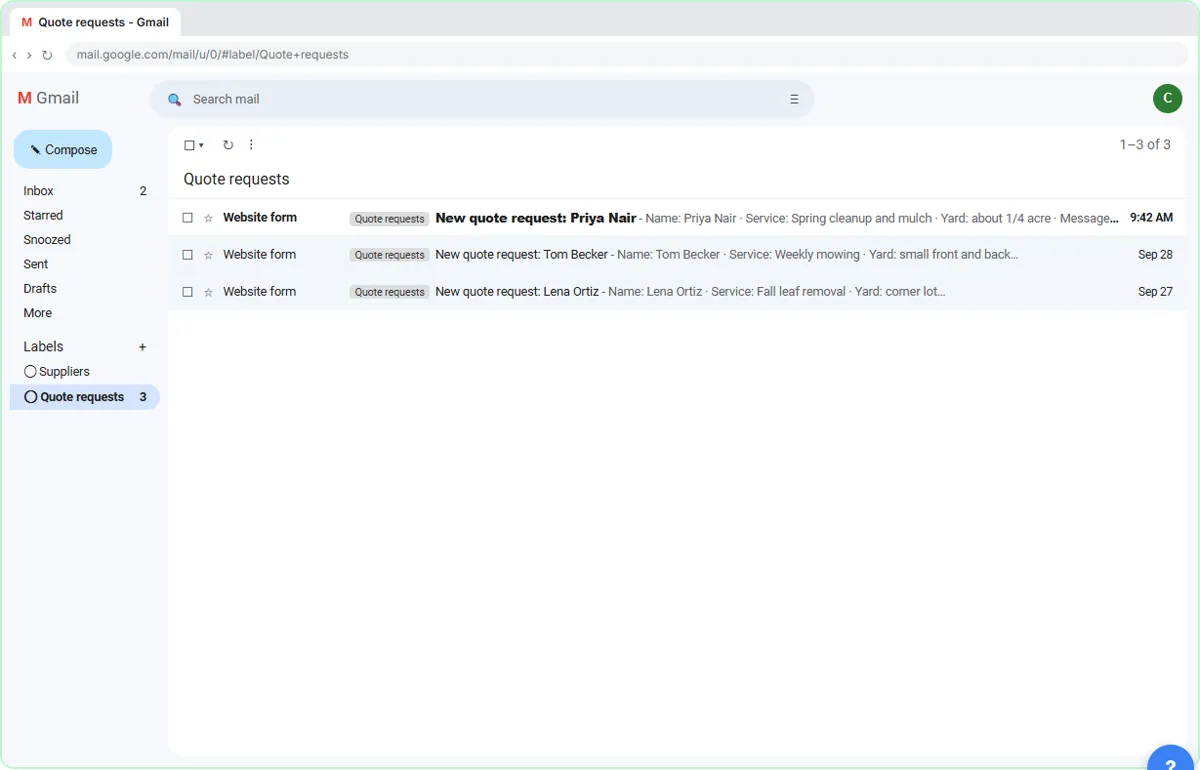Open the select dropdown arrow
1200x770 pixels.
click(x=201, y=146)
